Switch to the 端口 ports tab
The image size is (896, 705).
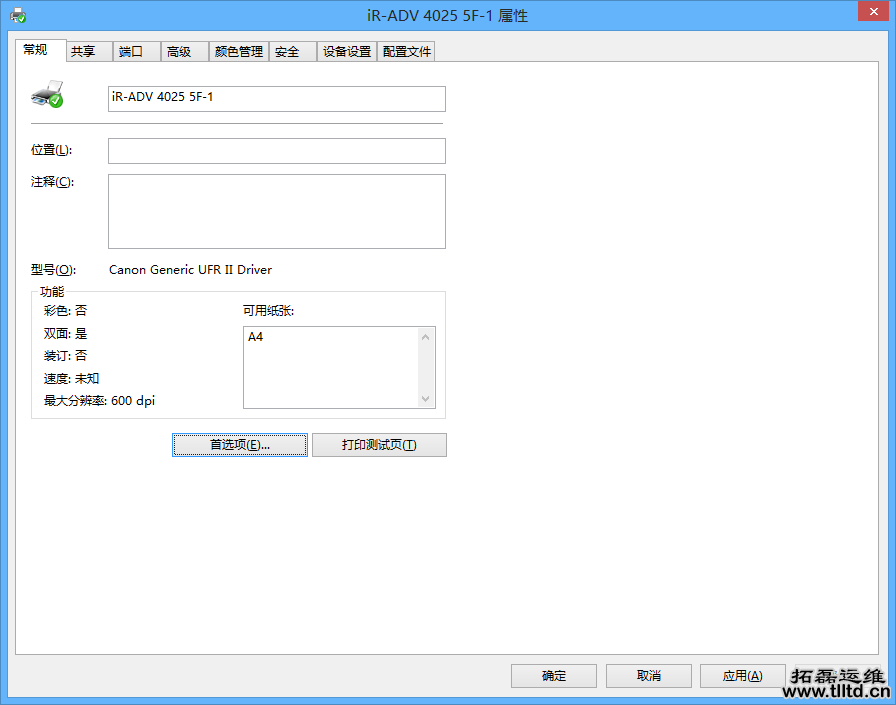pos(131,51)
